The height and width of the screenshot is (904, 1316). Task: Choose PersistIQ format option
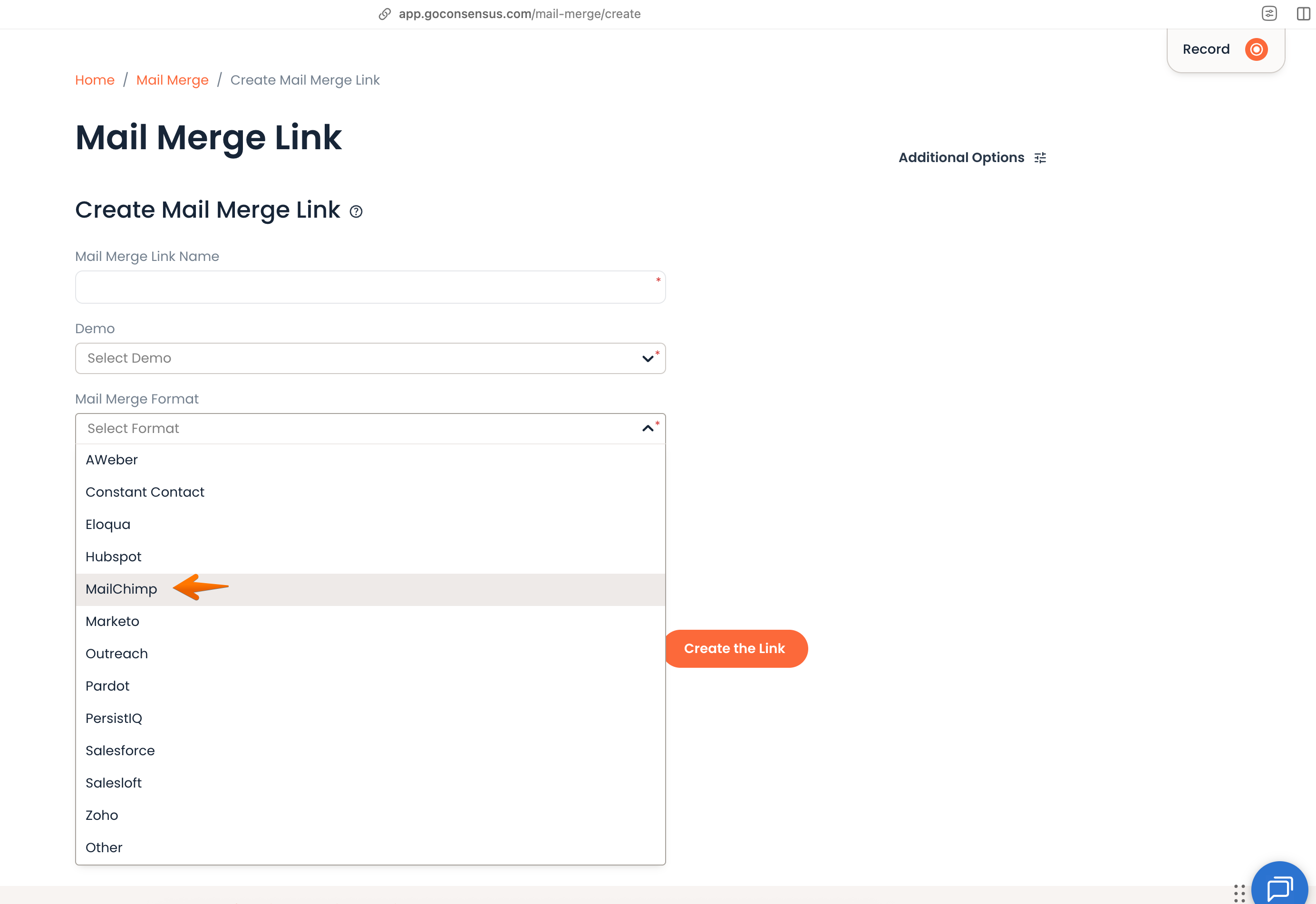(x=370, y=718)
